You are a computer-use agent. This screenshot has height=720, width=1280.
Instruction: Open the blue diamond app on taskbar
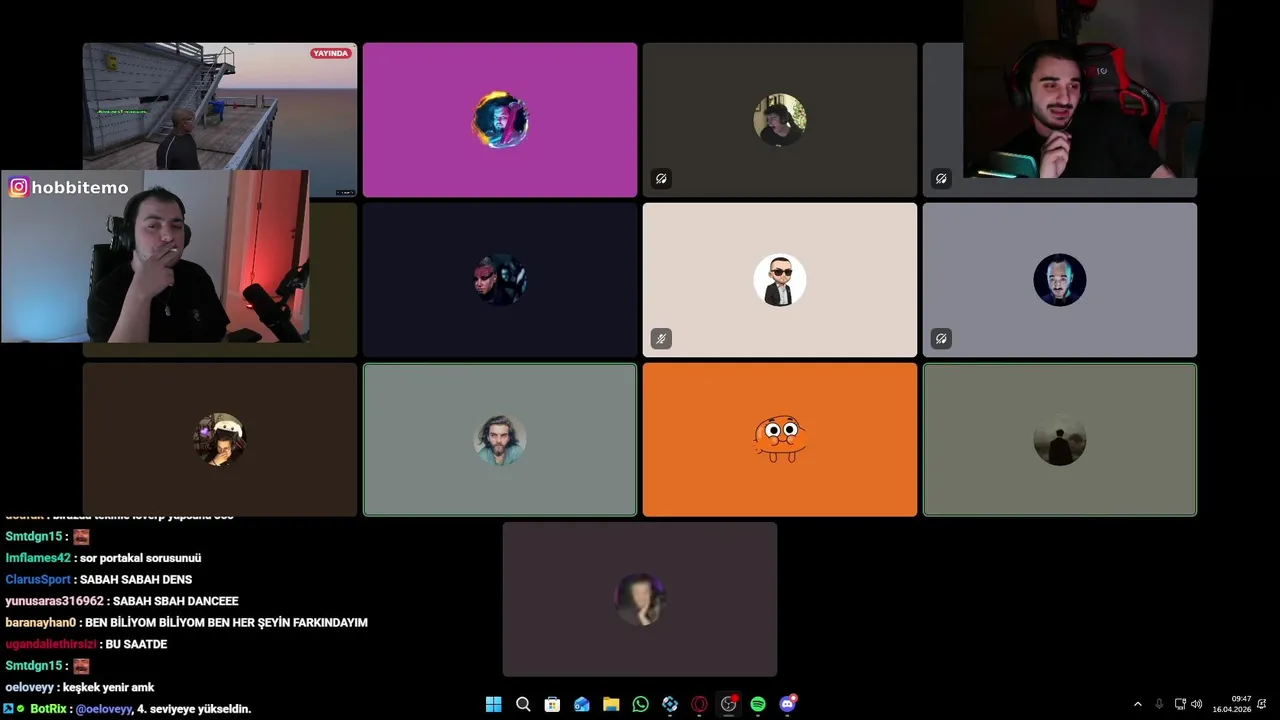tap(670, 704)
